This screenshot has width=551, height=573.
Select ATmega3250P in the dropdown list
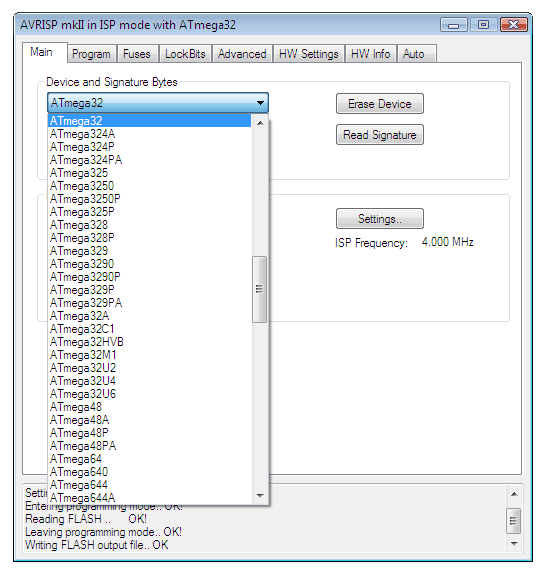point(149,199)
